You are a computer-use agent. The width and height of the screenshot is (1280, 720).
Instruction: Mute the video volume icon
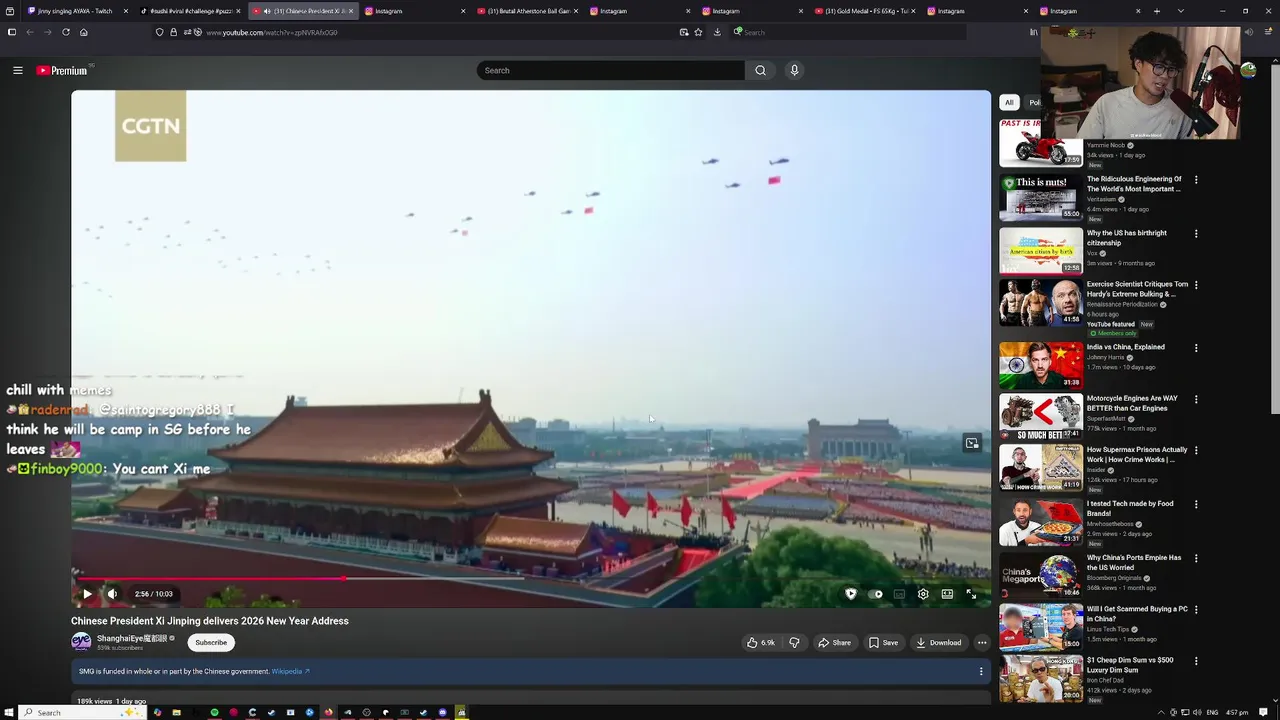pos(112,594)
